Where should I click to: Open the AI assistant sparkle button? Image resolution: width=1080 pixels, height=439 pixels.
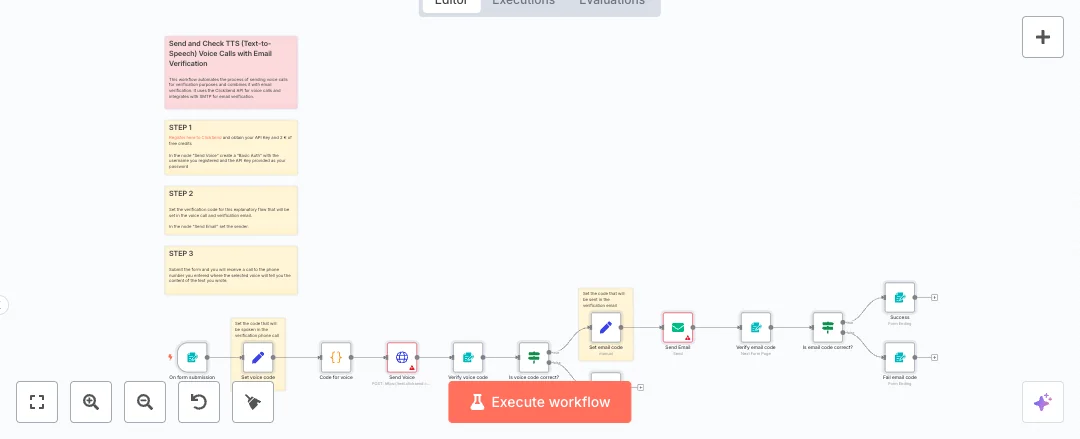pyautogui.click(x=1043, y=402)
